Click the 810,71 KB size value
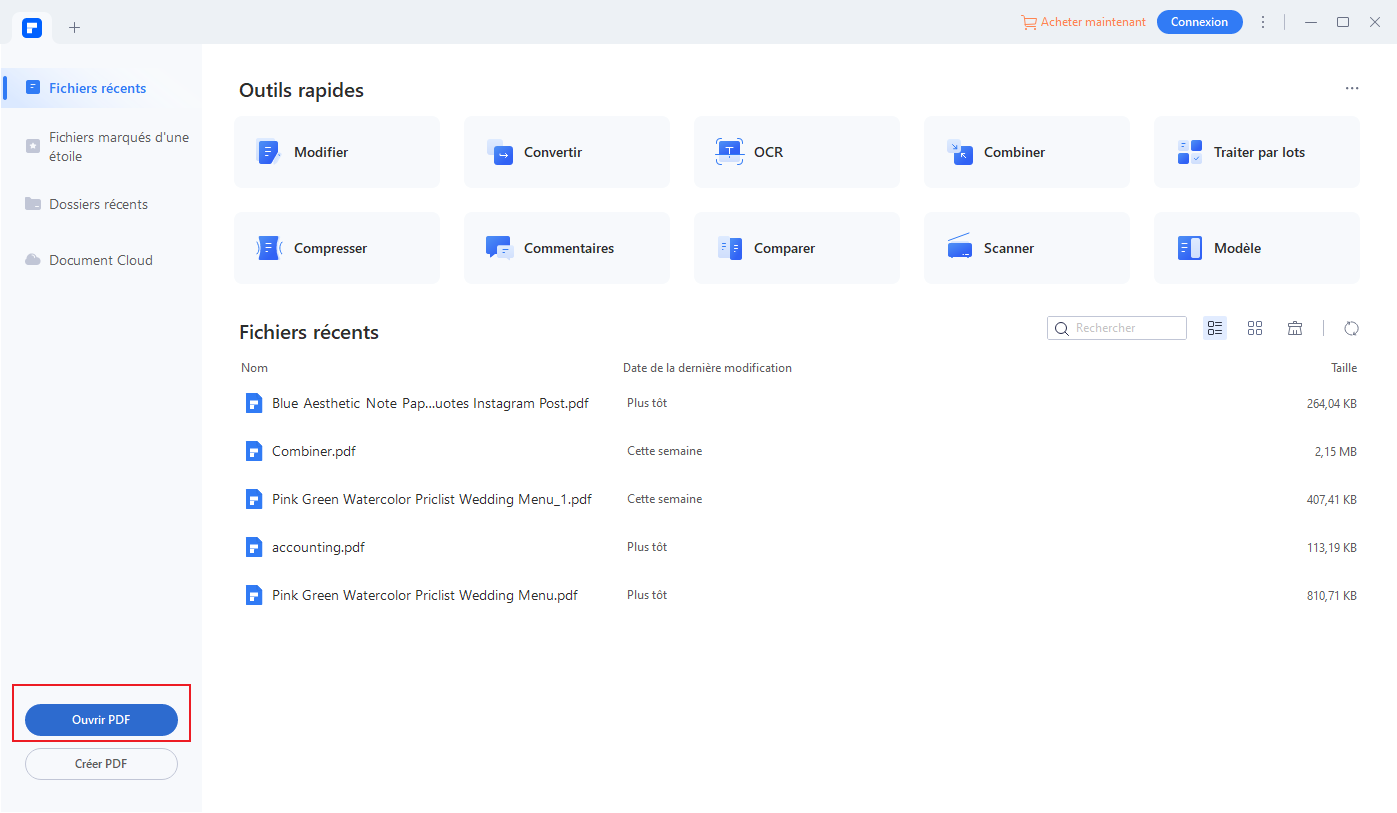Screen dimensions: 1397x813 (1331, 595)
